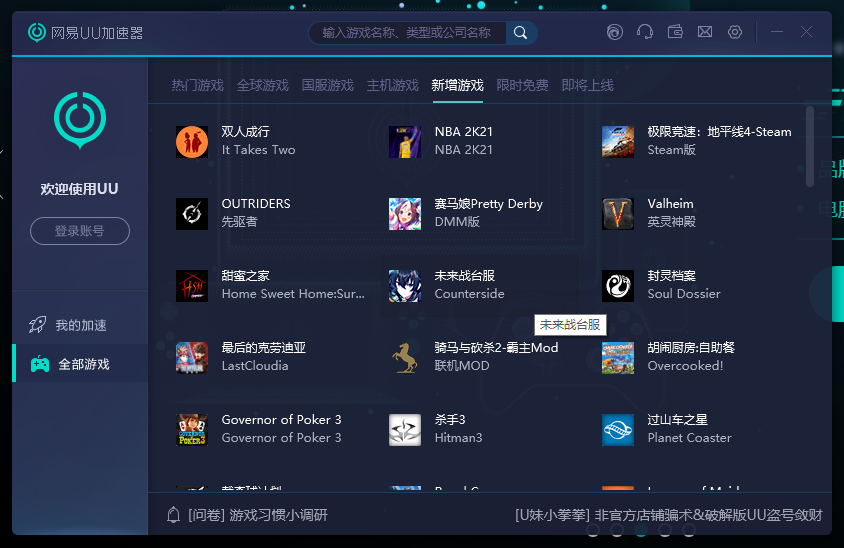Click the Valheim V icon

coord(617,214)
